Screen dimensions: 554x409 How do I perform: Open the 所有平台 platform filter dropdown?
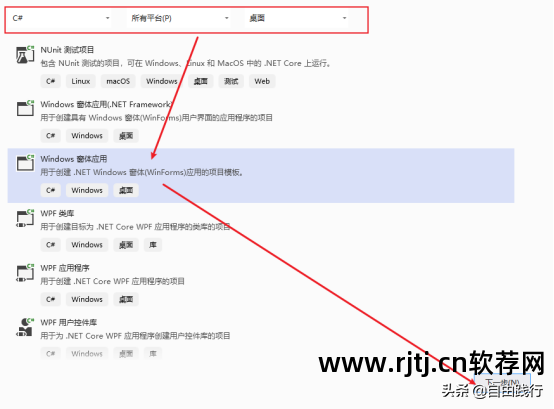click(x=179, y=18)
